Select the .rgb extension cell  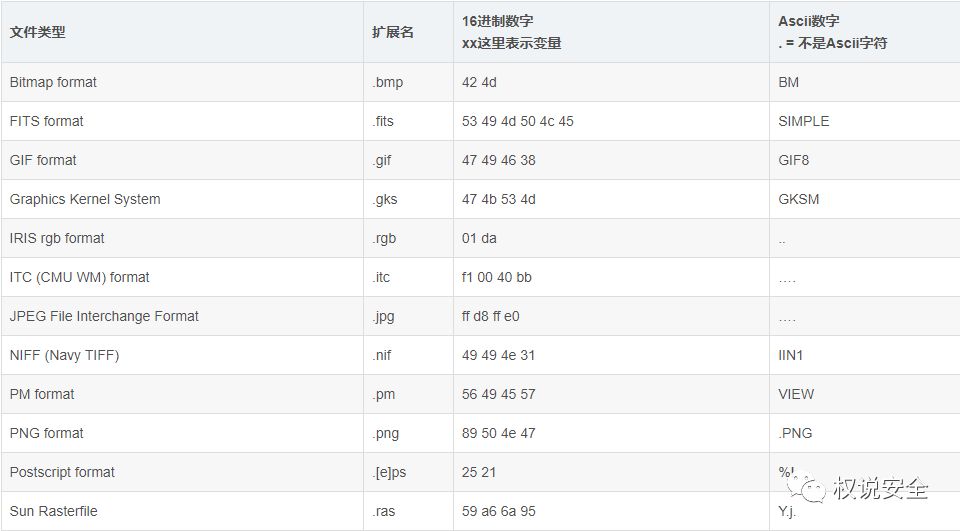384,238
